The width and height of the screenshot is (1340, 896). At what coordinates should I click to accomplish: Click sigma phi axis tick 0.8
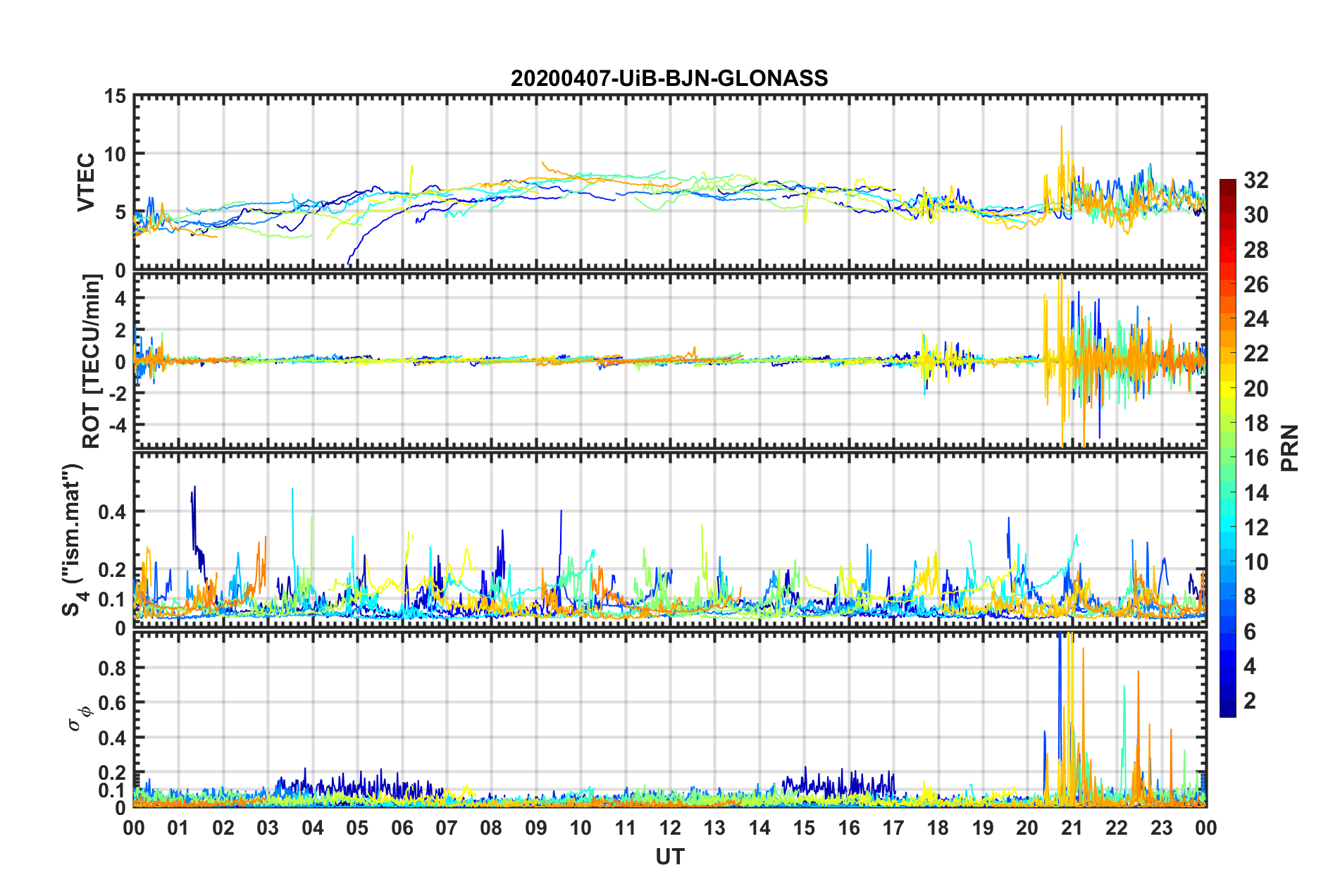pos(112,668)
